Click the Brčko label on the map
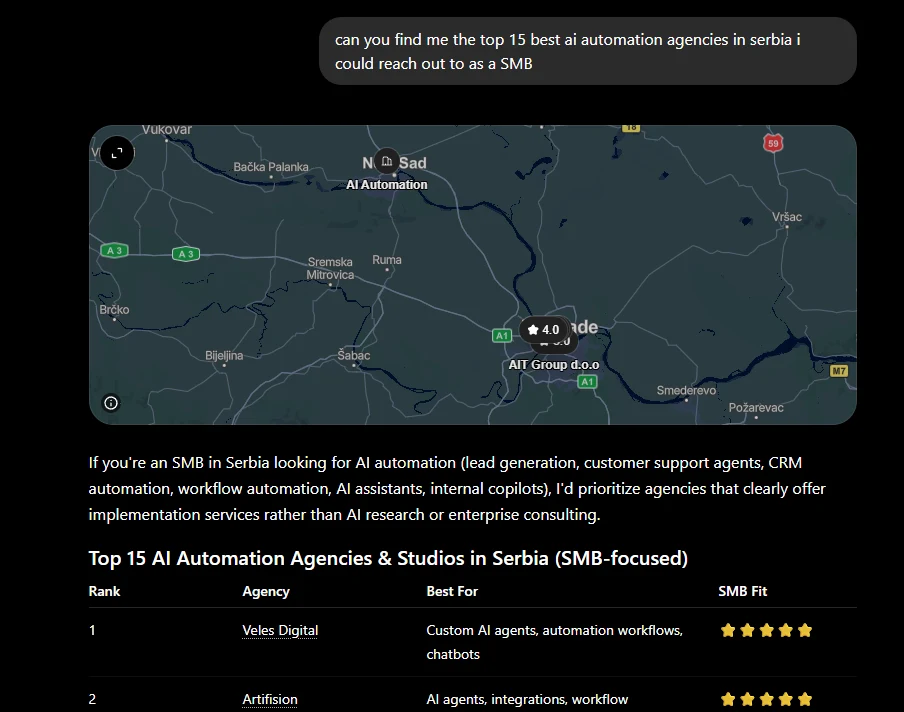Viewport: 904px width, 712px height. (114, 310)
